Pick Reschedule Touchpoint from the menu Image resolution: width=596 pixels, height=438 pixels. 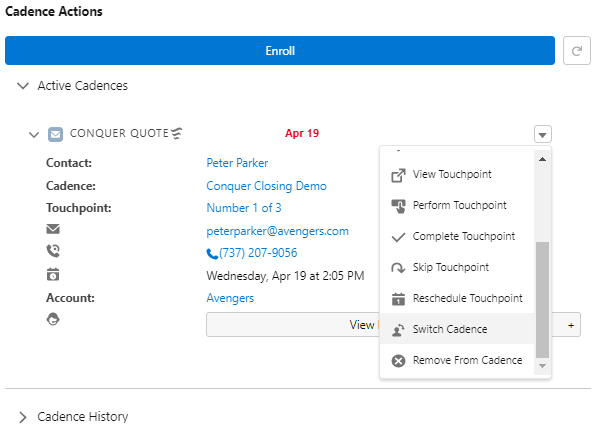[457, 298]
